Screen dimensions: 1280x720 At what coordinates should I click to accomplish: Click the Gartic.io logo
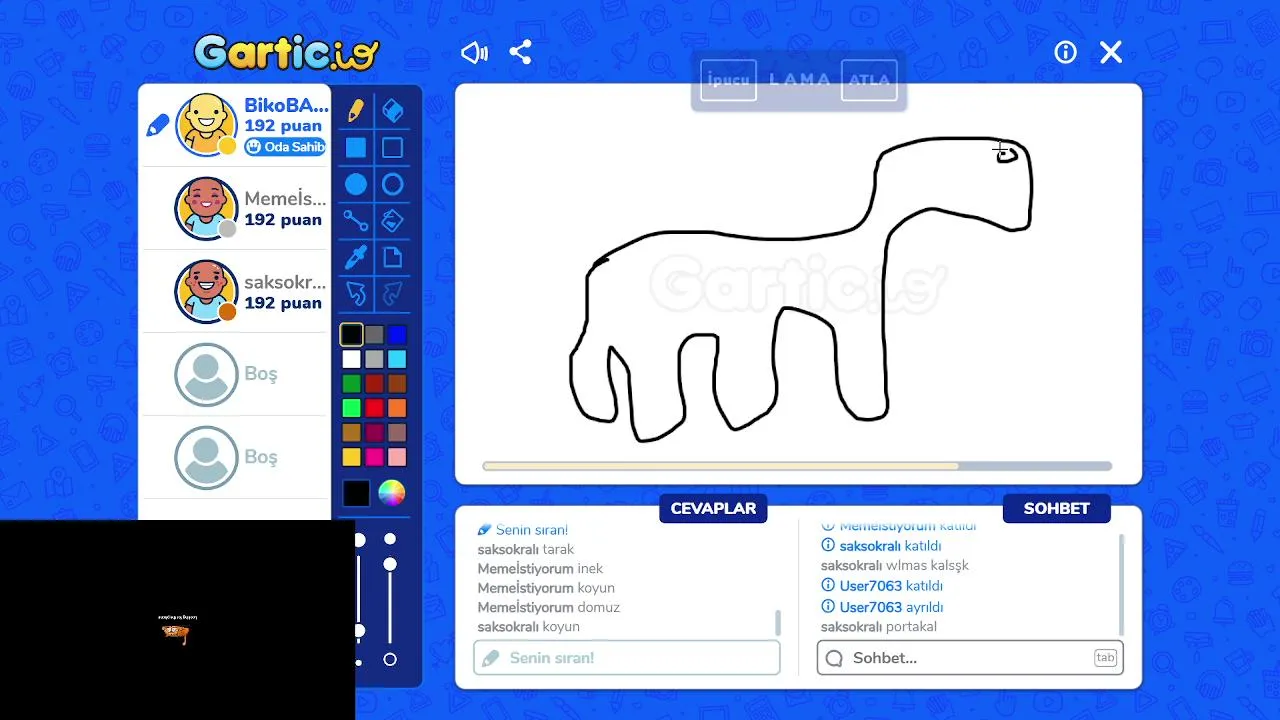point(287,52)
